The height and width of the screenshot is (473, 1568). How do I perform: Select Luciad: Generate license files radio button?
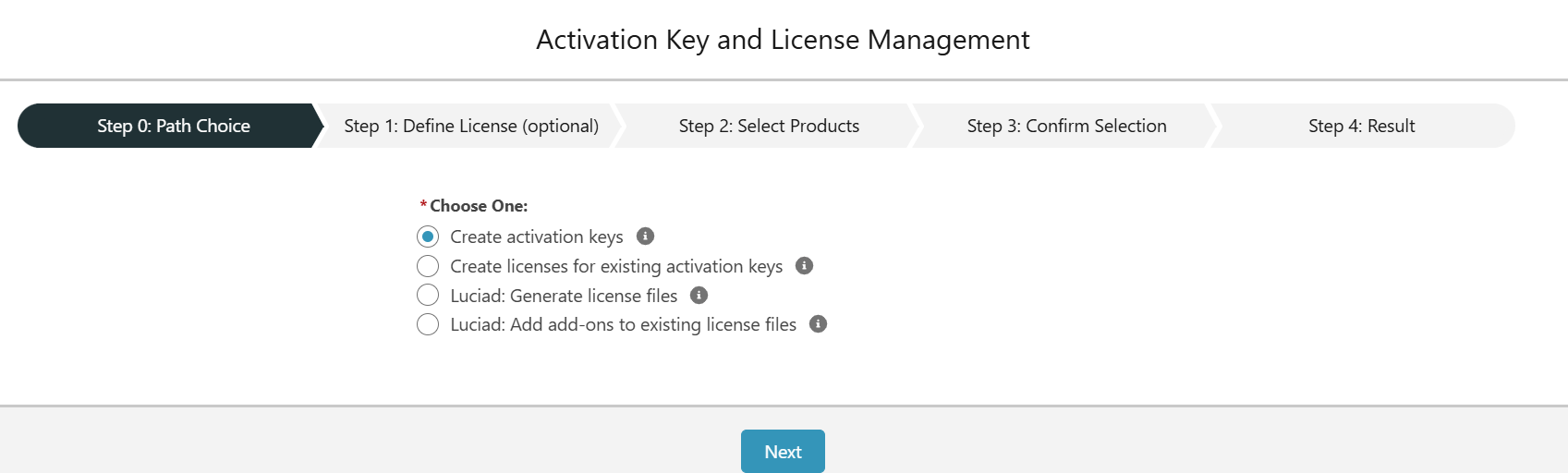point(428,296)
